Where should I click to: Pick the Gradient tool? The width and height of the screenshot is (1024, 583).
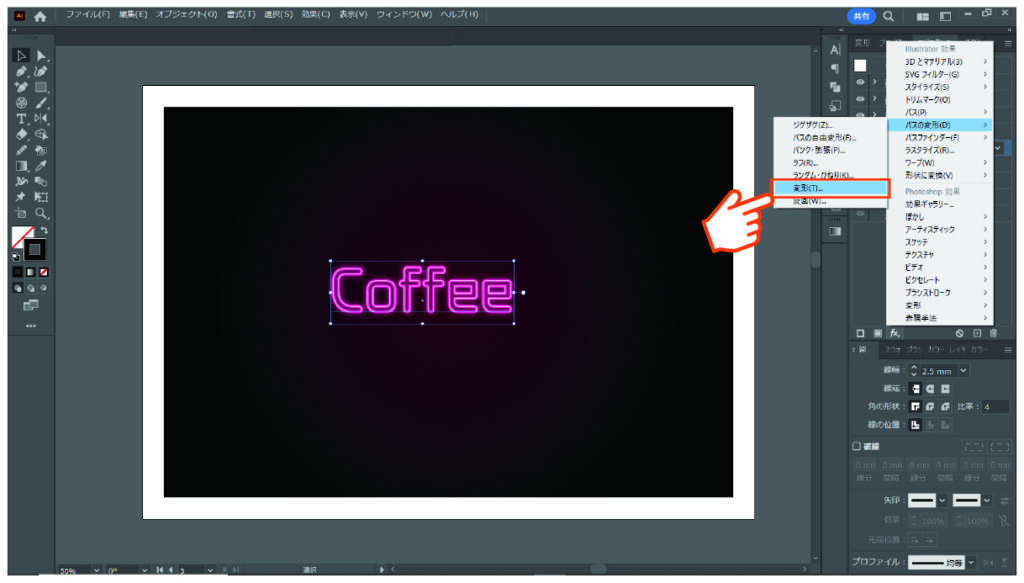(x=21, y=166)
